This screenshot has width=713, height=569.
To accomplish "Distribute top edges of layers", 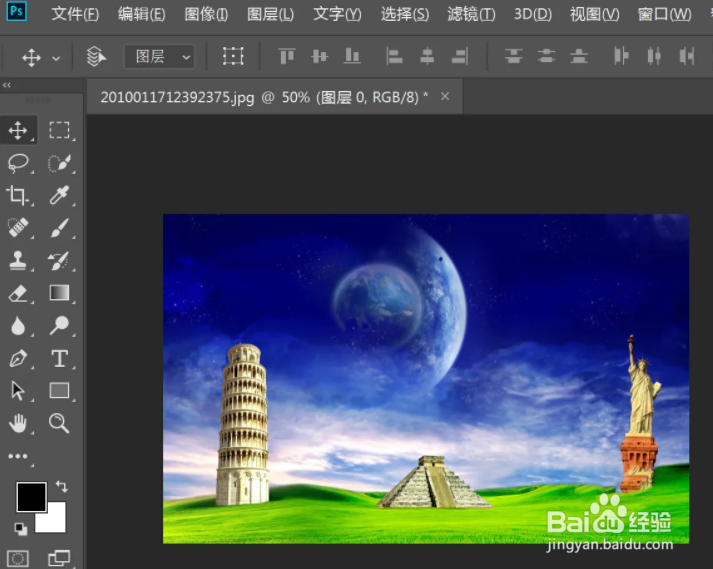I will click(x=514, y=56).
